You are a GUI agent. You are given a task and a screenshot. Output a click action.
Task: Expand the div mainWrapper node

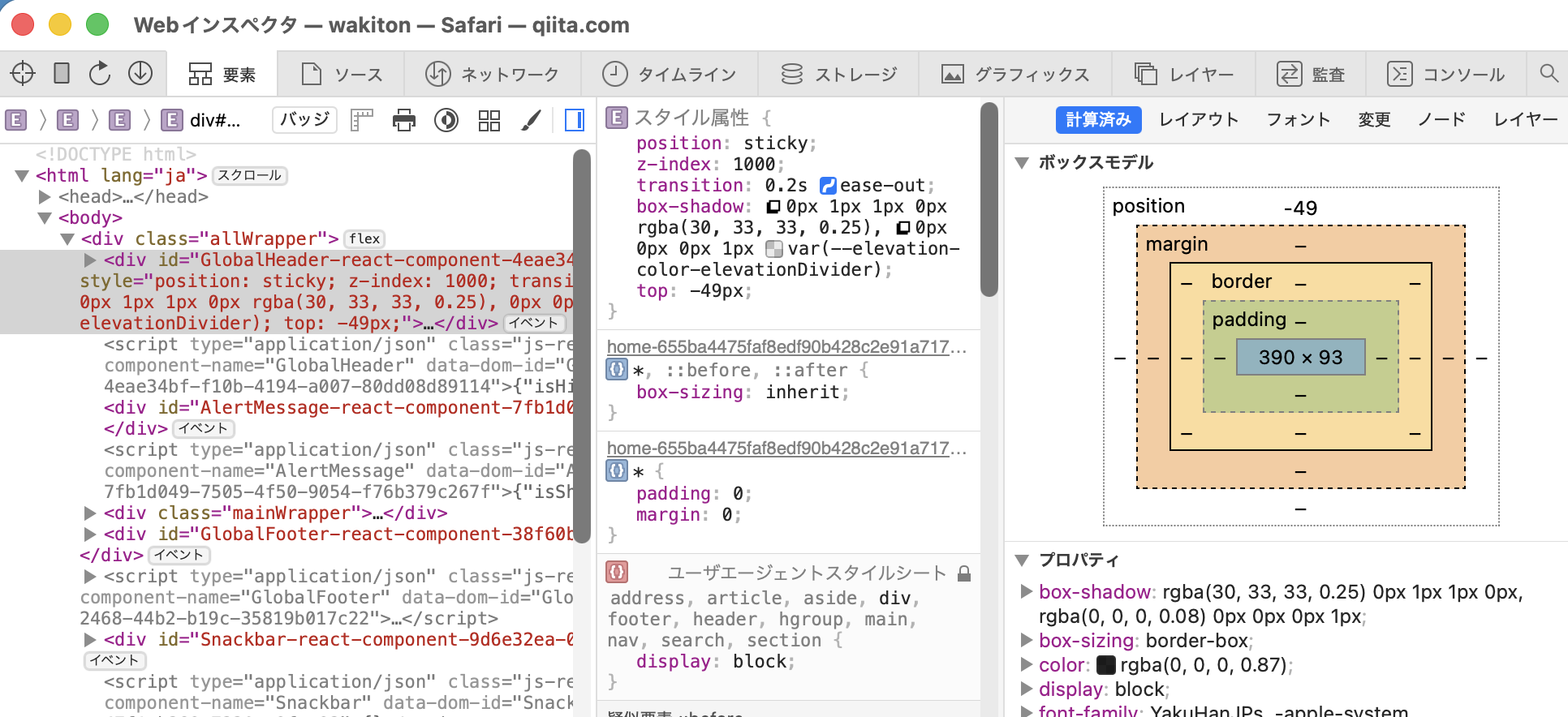tap(91, 513)
